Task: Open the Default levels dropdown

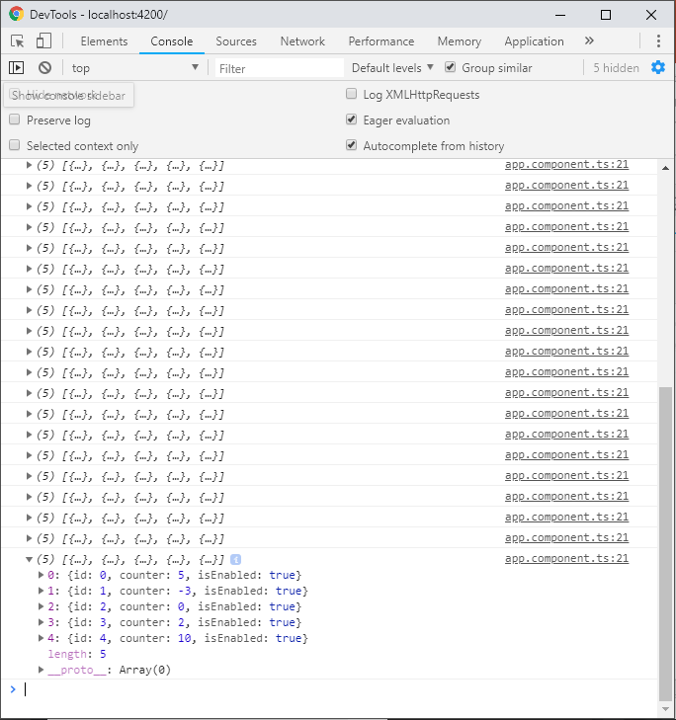Action: [x=392, y=68]
